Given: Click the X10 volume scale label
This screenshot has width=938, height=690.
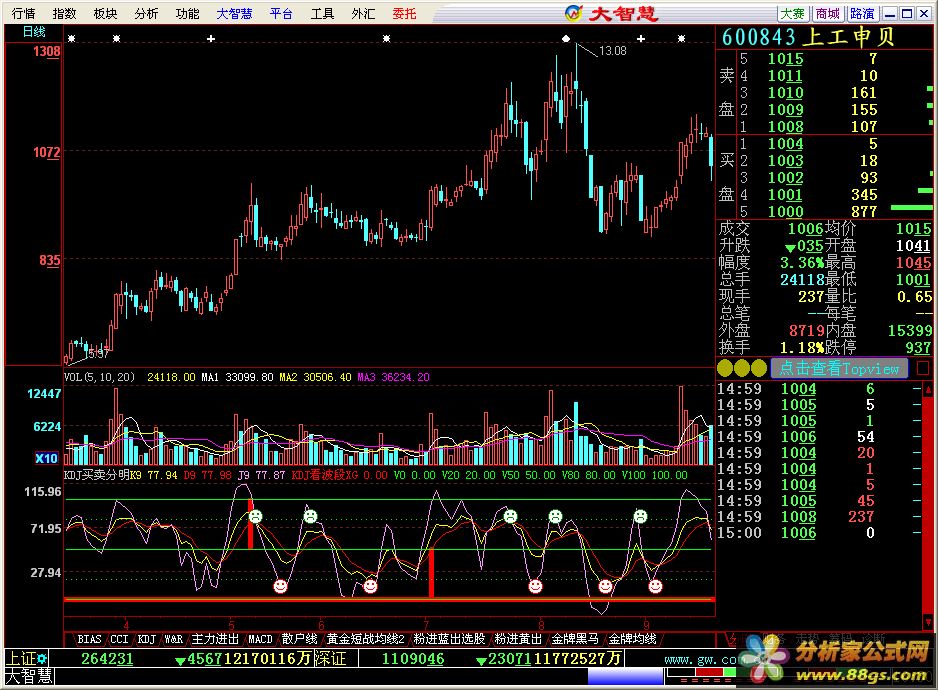Looking at the screenshot, I should [x=46, y=458].
